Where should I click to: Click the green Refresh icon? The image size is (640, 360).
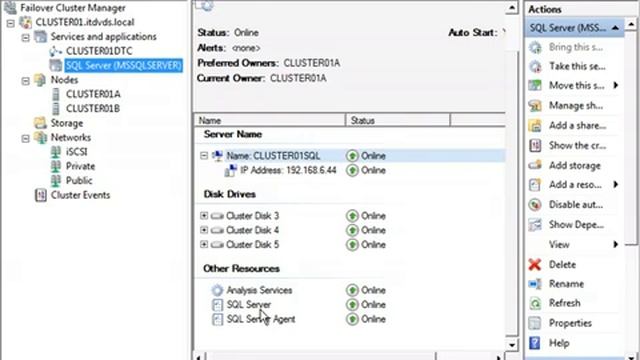tap(535, 303)
